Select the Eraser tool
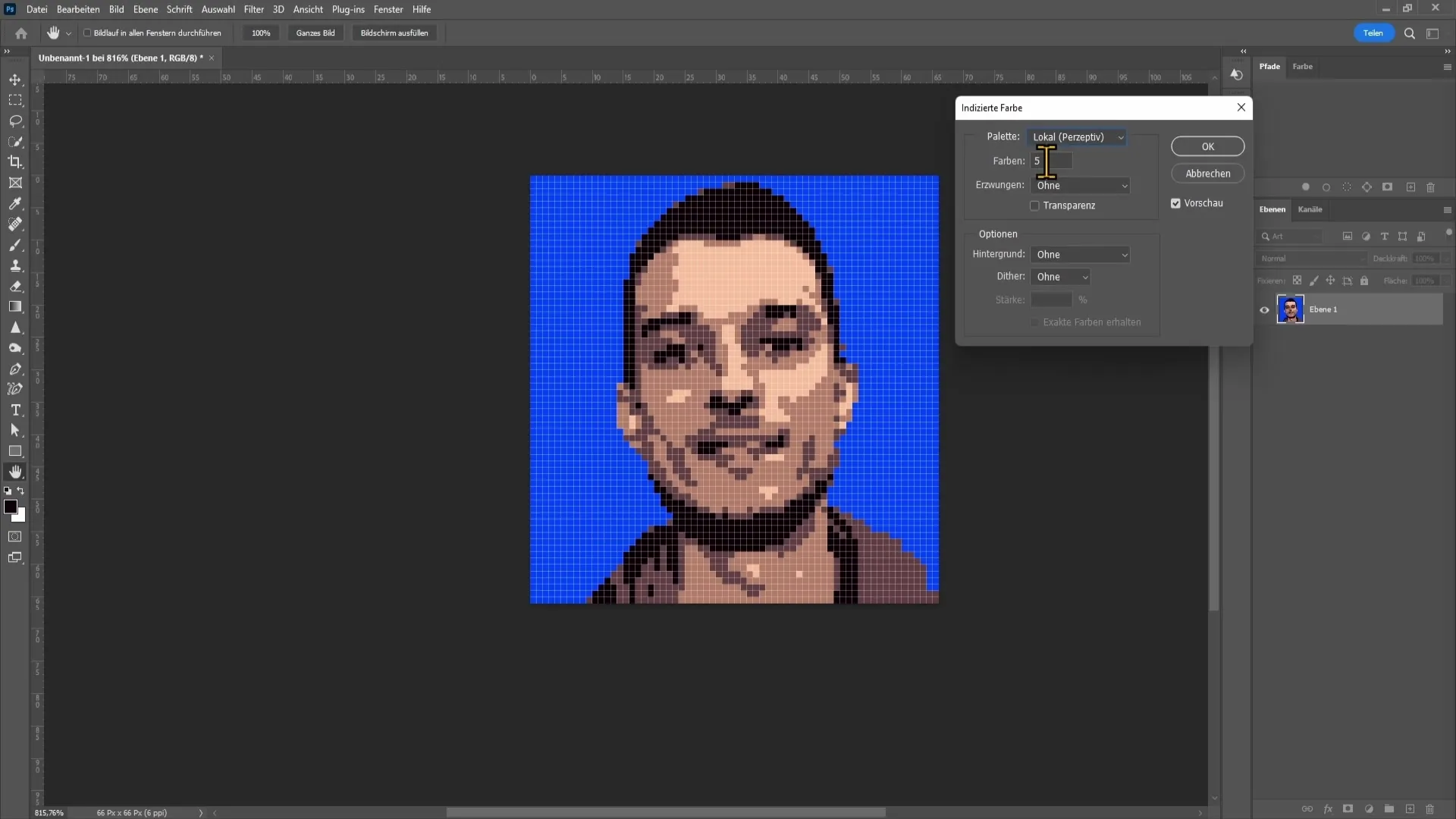The width and height of the screenshot is (1456, 819). (15, 287)
